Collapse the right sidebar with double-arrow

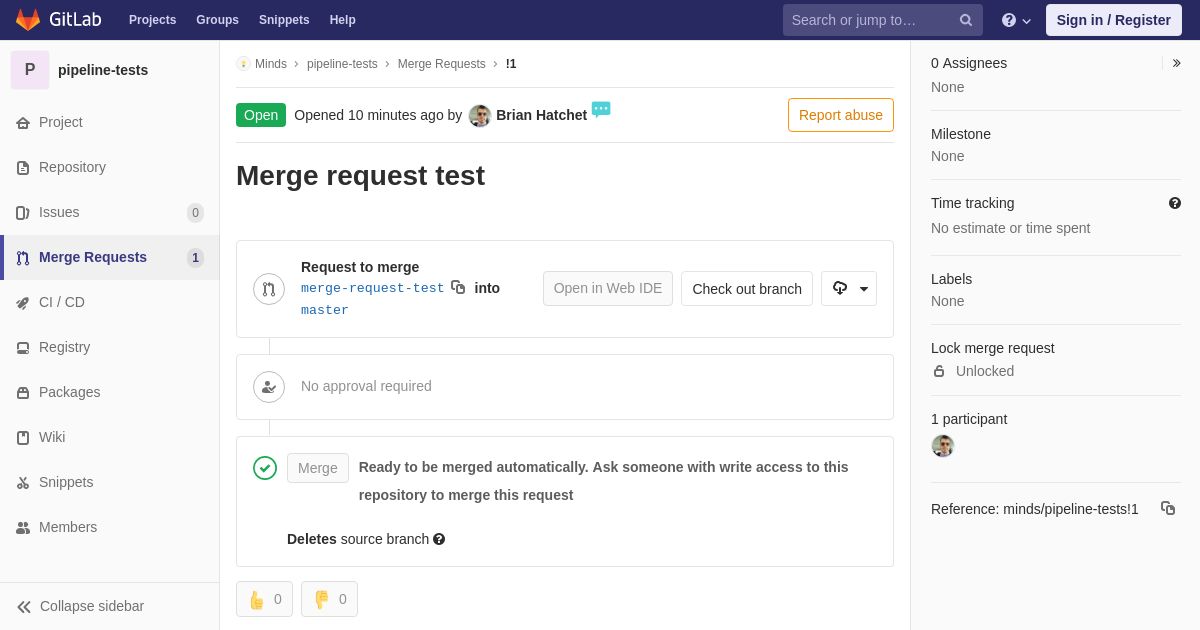(1176, 63)
